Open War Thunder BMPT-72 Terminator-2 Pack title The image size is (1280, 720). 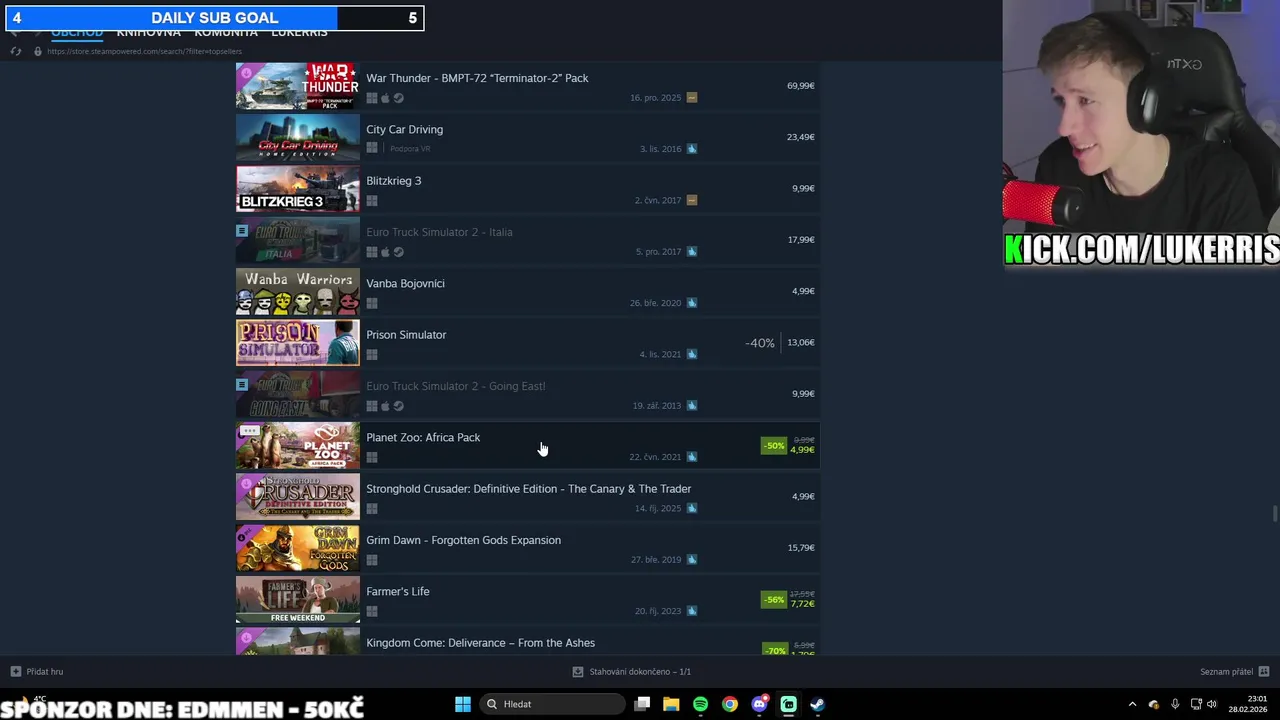[x=477, y=78]
